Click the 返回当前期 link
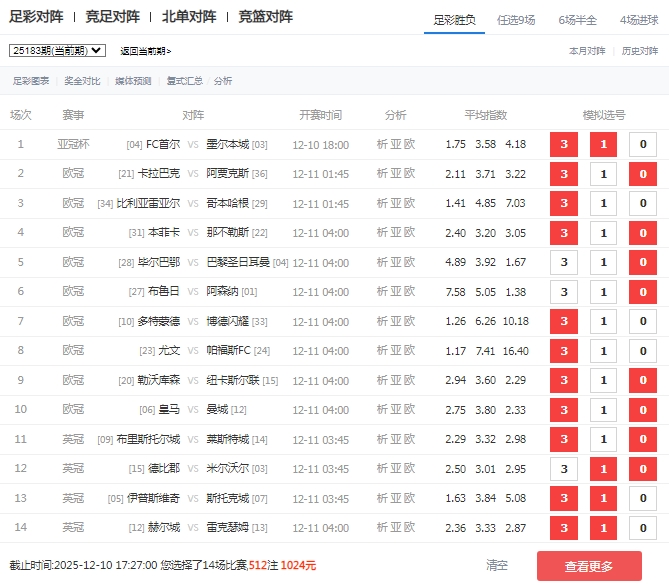Viewport: 669px width, 585px height. coord(145,51)
